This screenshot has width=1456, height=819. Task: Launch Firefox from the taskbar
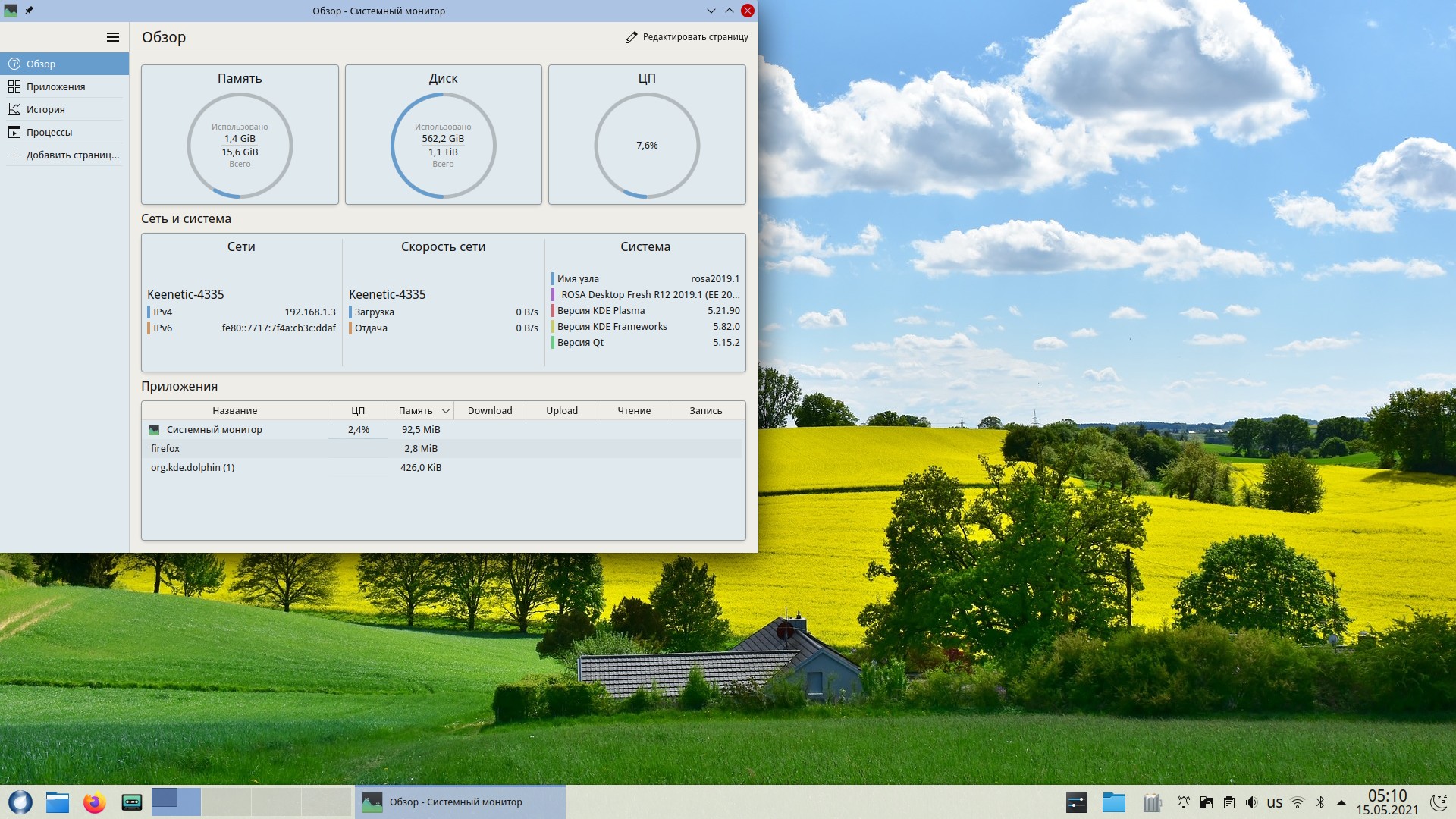pyautogui.click(x=94, y=802)
